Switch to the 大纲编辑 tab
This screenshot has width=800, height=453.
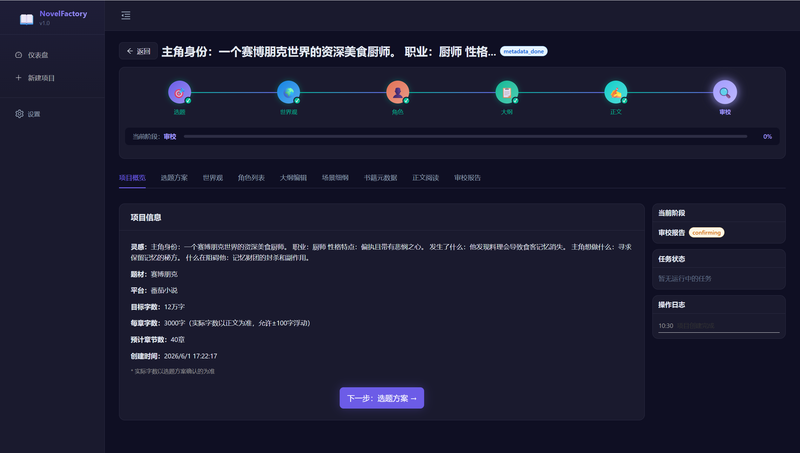[x=293, y=178]
